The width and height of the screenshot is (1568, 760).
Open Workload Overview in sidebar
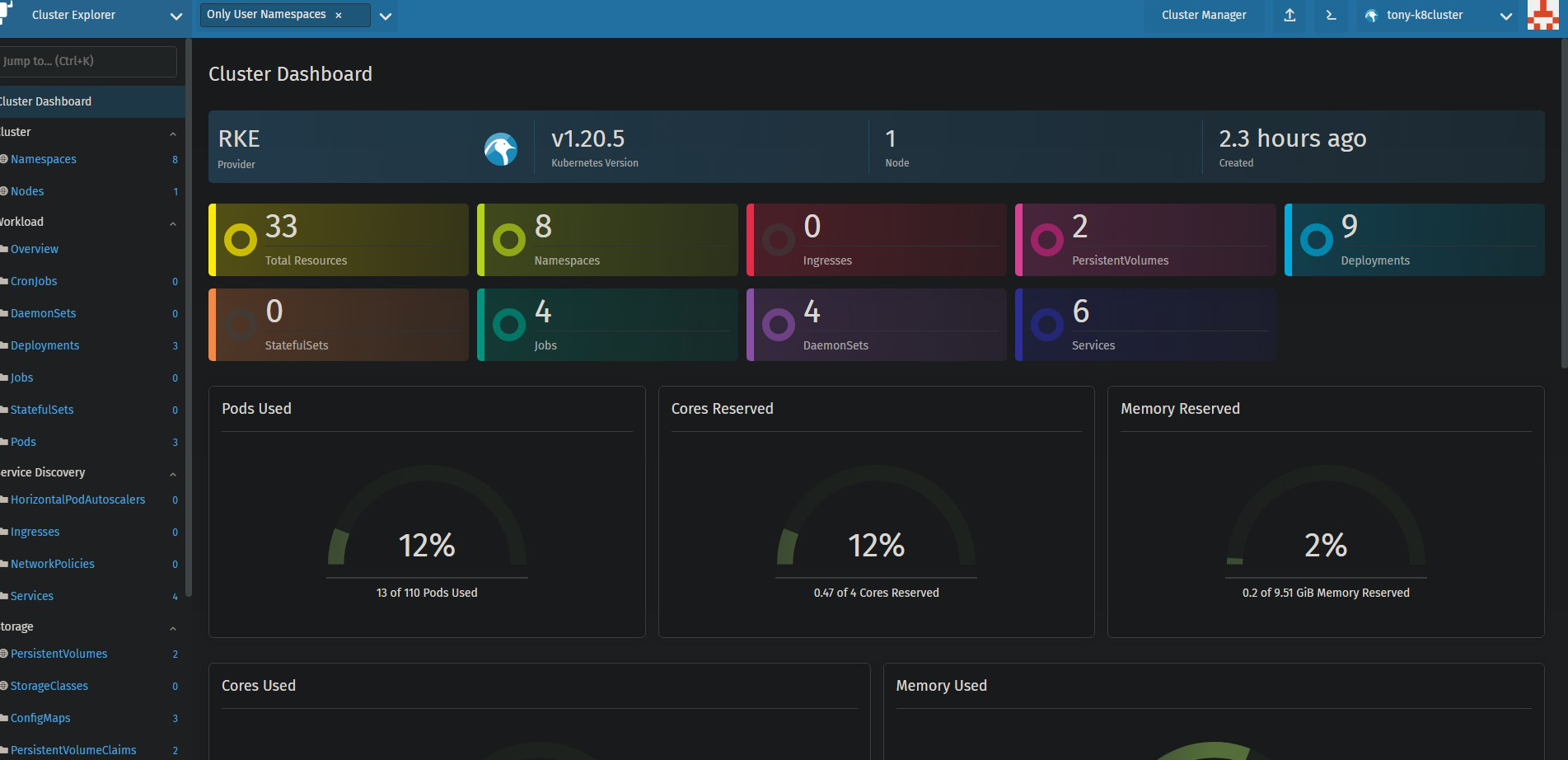pyautogui.click(x=35, y=249)
